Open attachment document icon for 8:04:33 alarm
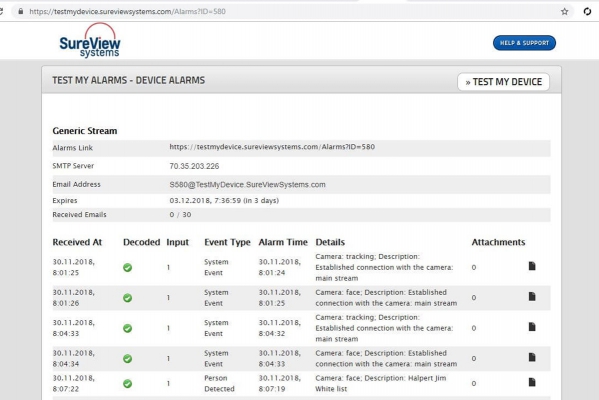Viewport: 599px width, 400px height. [532, 327]
